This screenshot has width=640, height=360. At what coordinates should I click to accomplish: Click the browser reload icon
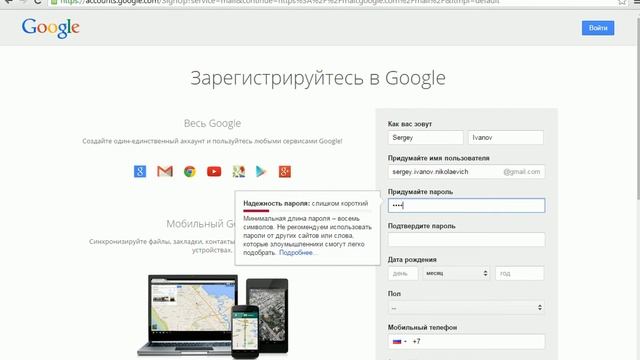tap(37, 2)
